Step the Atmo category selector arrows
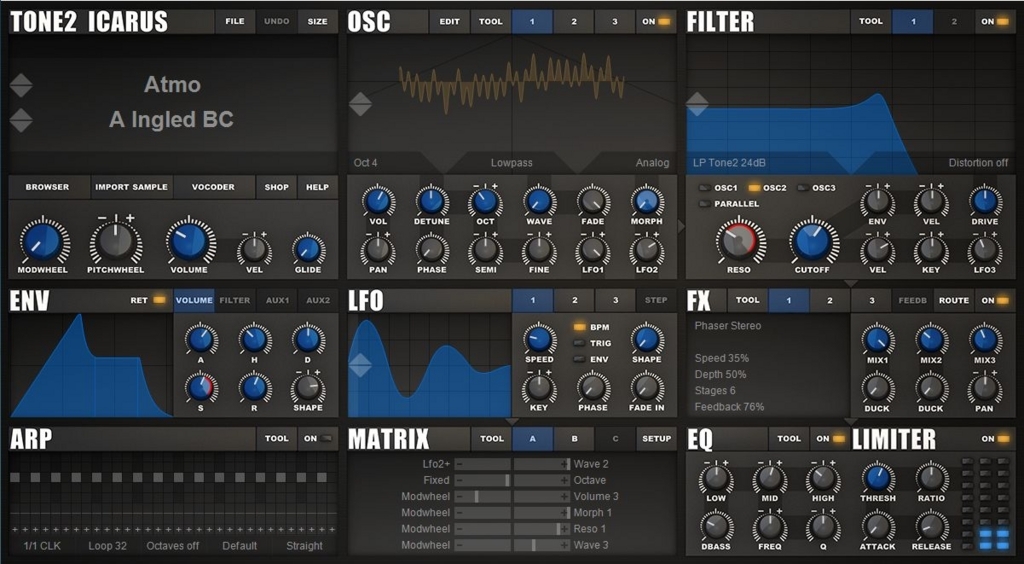The height and width of the screenshot is (564, 1024). 21,85
